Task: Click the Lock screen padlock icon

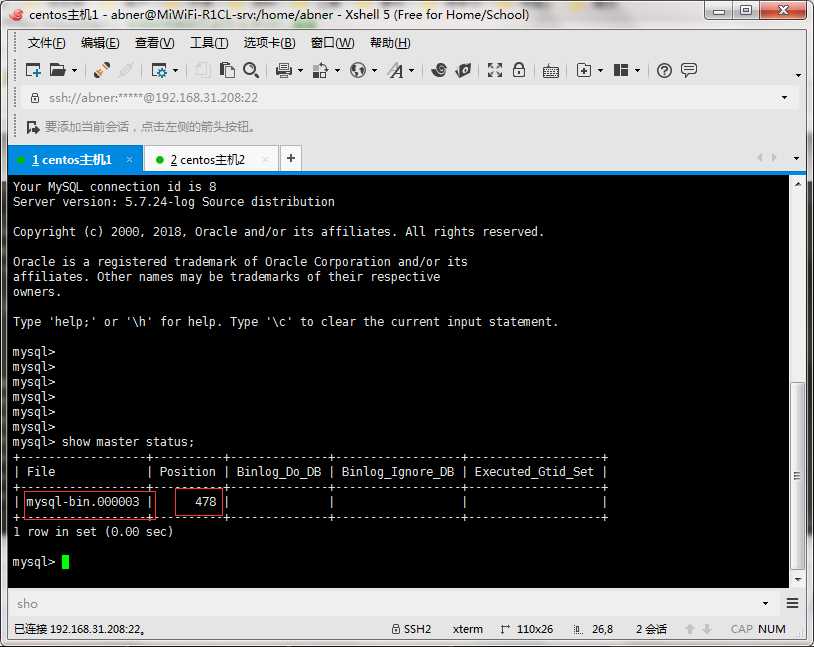Action: 519,70
